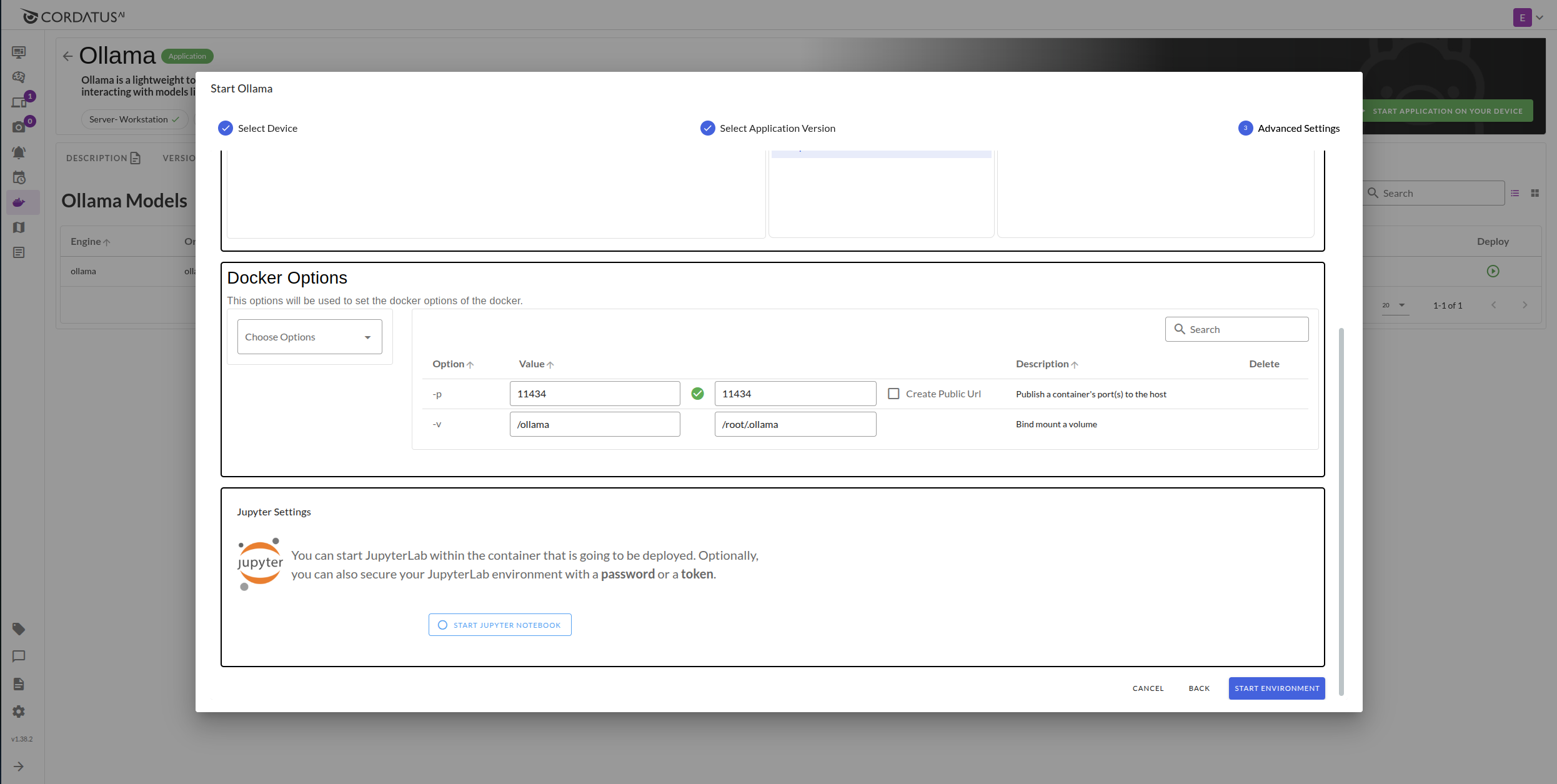Click container port field for -p option

click(x=795, y=394)
